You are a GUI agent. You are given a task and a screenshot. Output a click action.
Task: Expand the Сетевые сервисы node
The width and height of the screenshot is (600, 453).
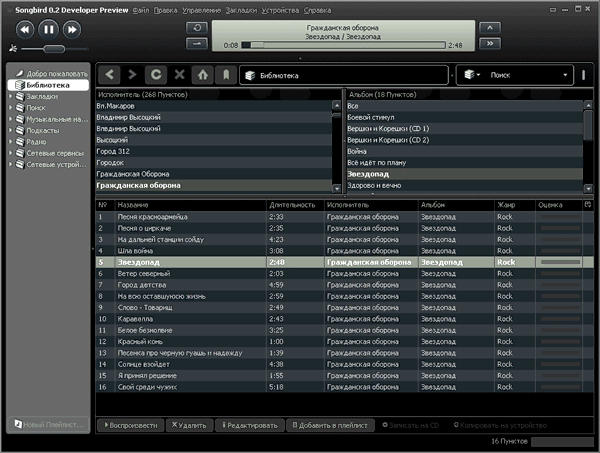click(11, 153)
